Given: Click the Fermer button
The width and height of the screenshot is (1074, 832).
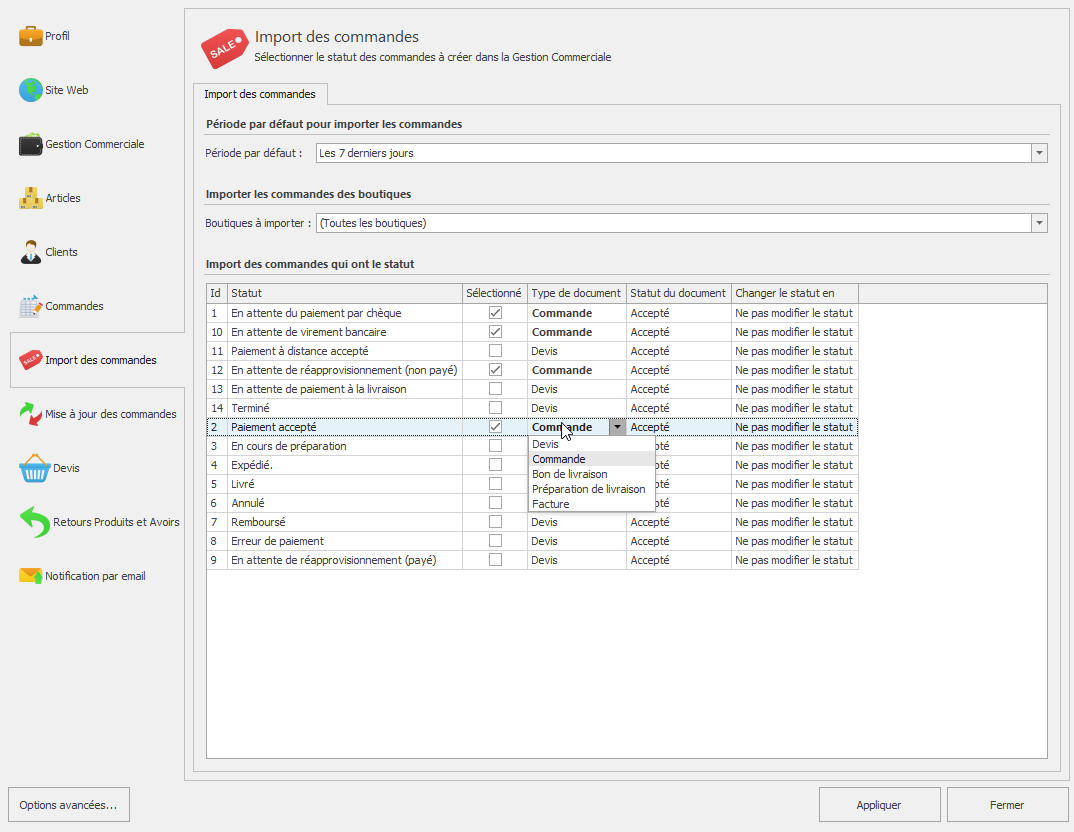Looking at the screenshot, I should pyautogui.click(x=1007, y=805).
